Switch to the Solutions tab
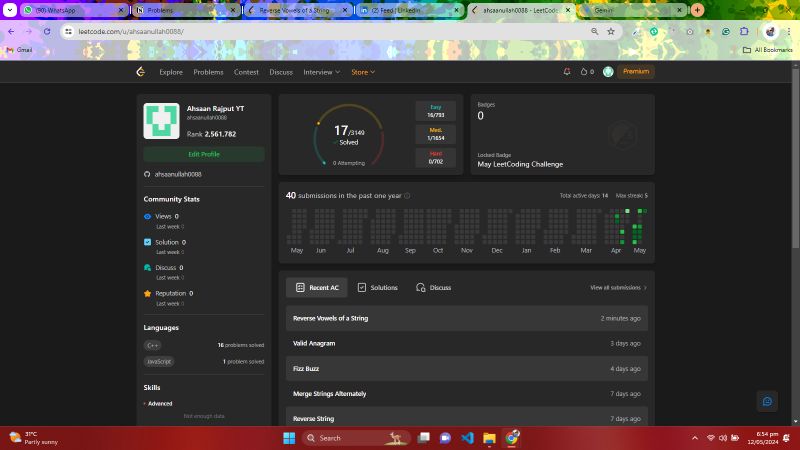 pyautogui.click(x=378, y=288)
